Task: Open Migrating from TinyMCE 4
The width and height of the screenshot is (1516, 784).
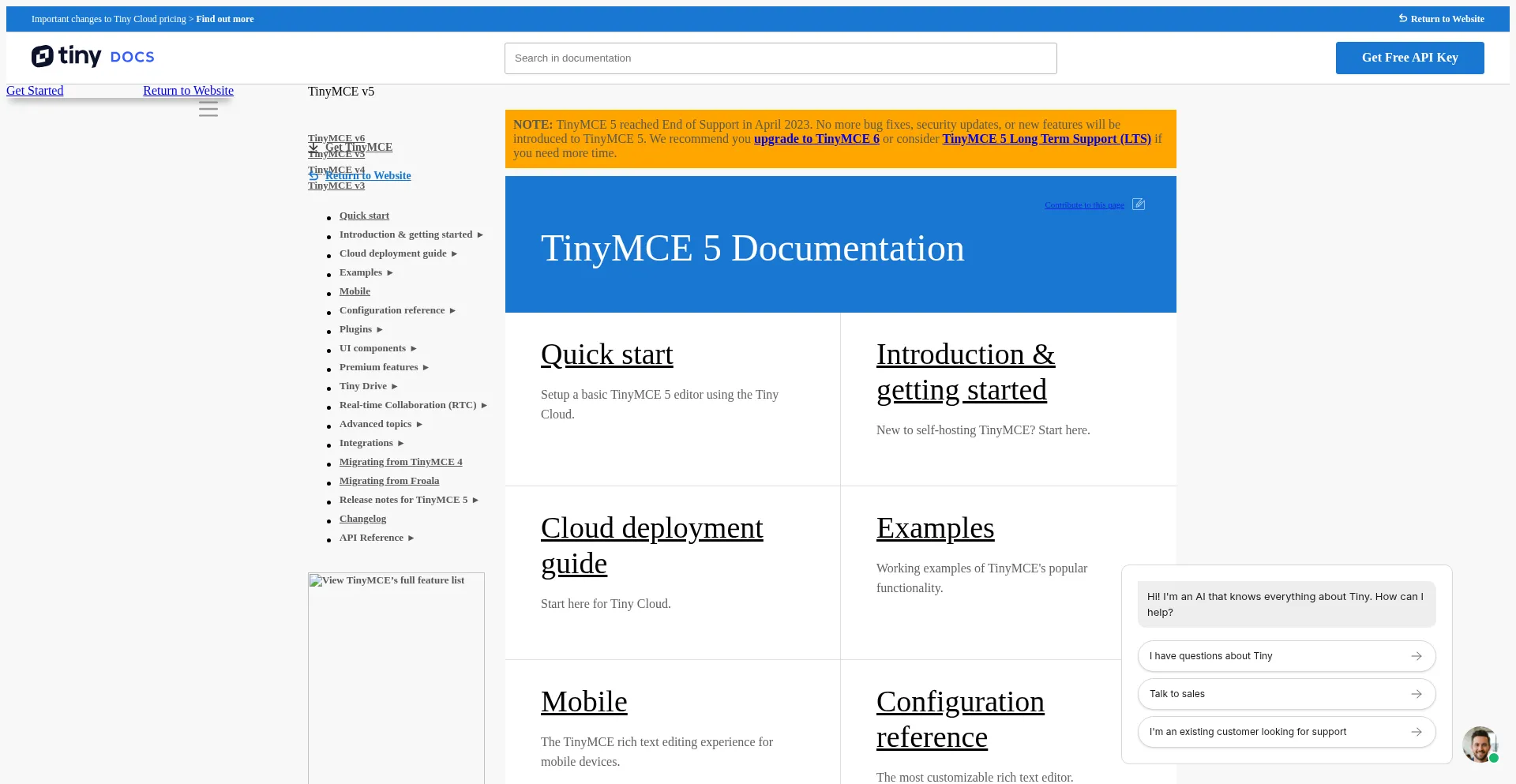Action: 401,462
